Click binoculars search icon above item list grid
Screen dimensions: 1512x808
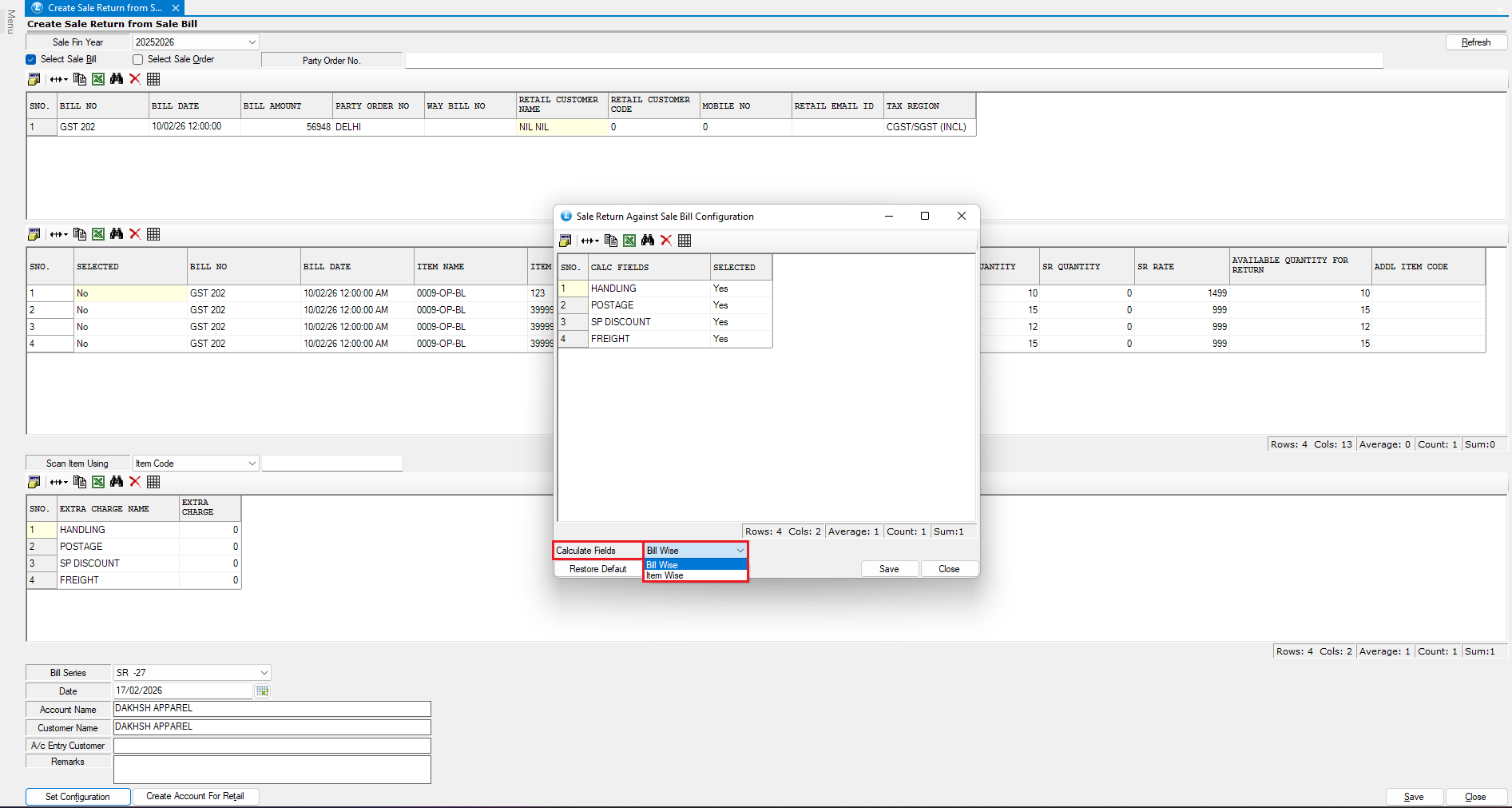117,234
